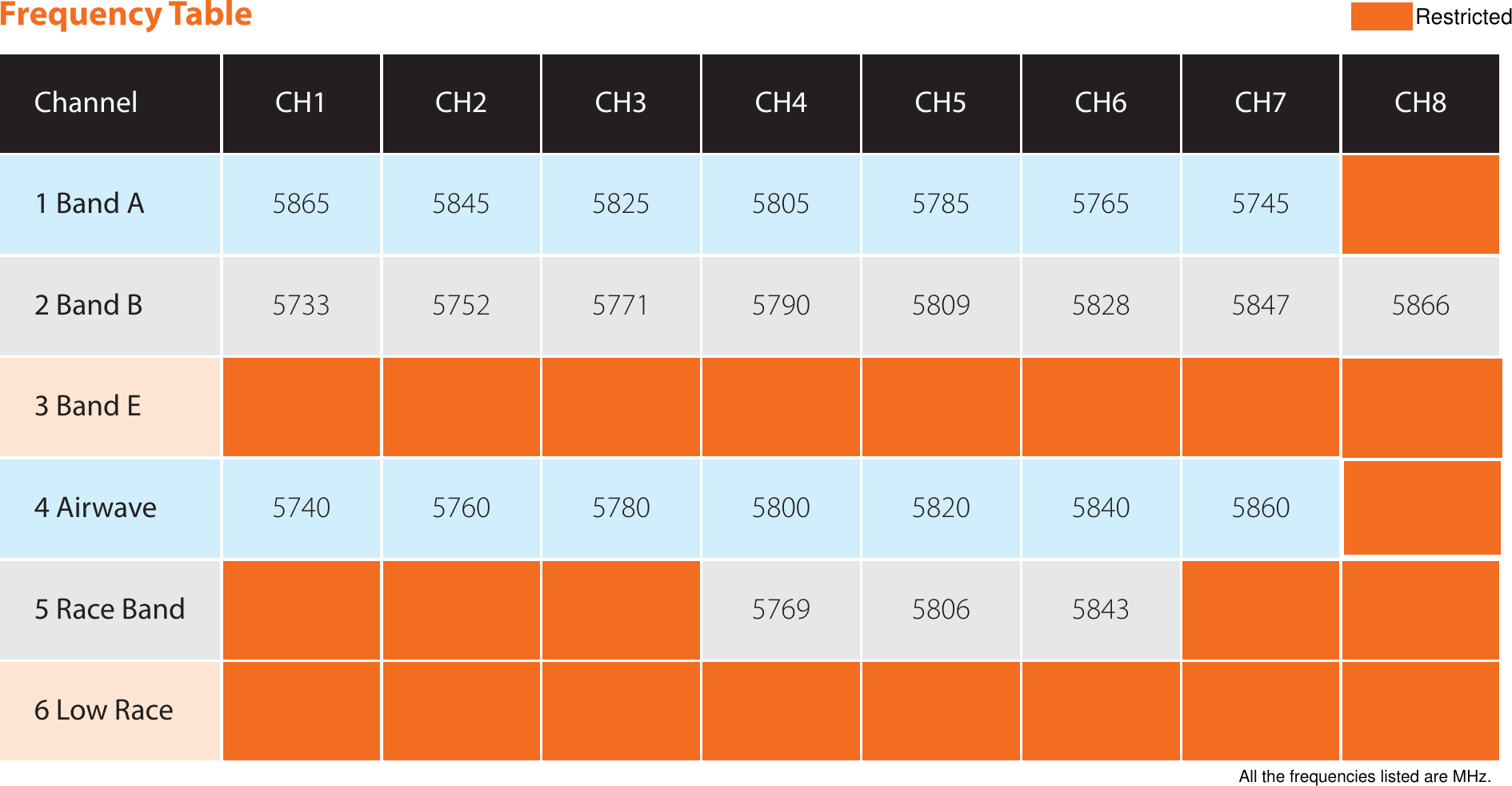Select the 4 Airwave row label
Screen dimensions: 1512x786
[96, 507]
